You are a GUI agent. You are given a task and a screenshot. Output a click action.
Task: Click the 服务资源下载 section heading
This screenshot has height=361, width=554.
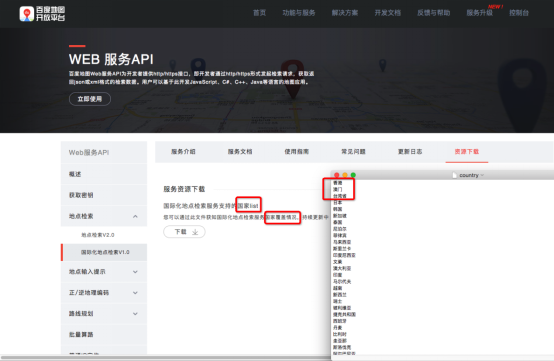[184, 189]
